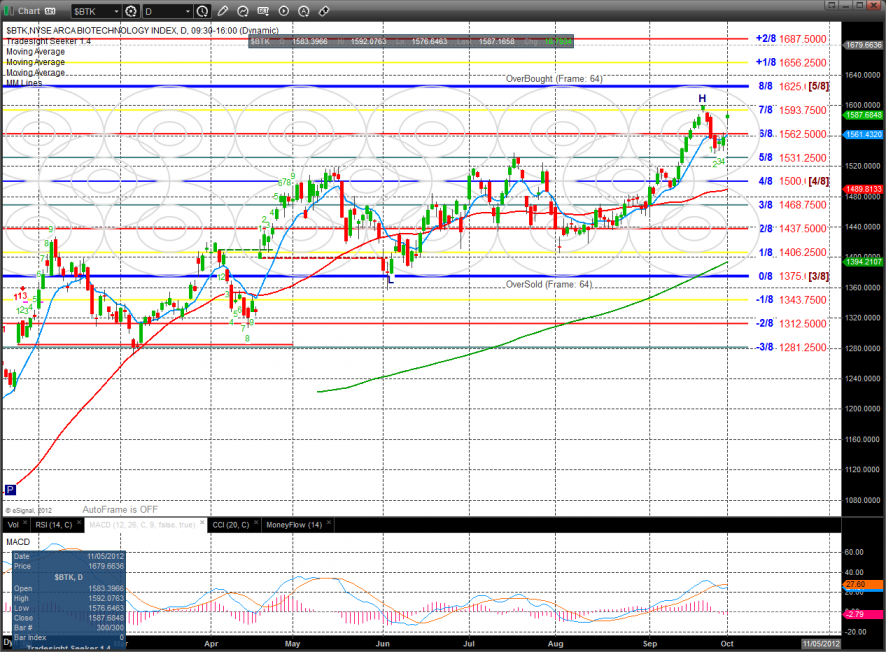Screen dimensions: 886x652
Task: Click the chart window icon in title bar
Action: click(9, 11)
